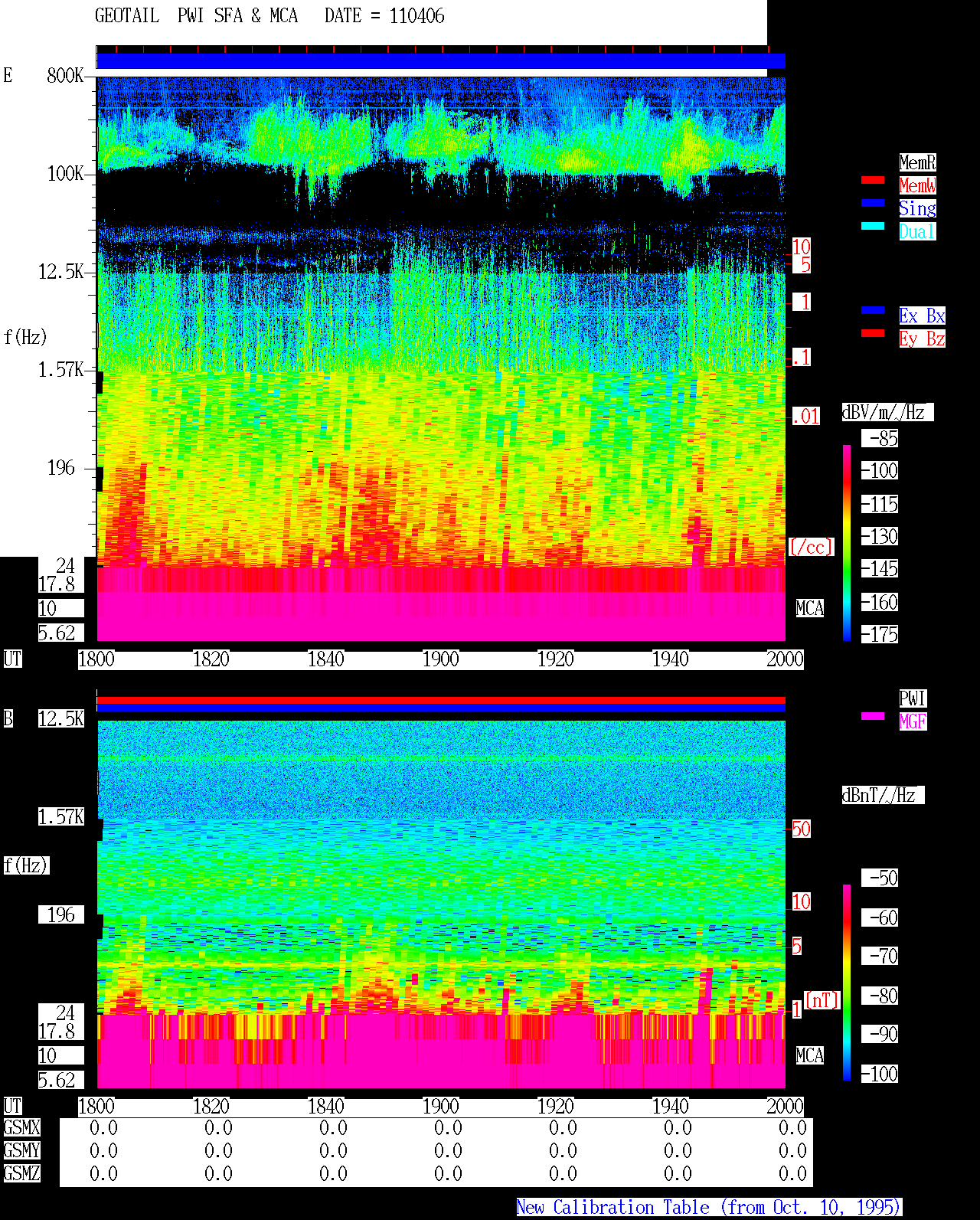Image resolution: width=980 pixels, height=1220 pixels.
Task: Click the dBnT/√Hz colorbar unit label
Action: pyautogui.click(x=883, y=795)
